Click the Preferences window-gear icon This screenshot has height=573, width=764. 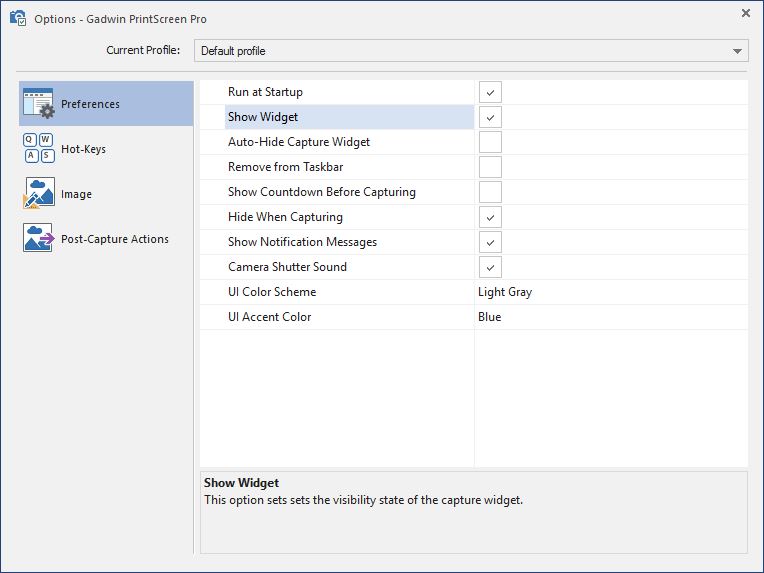click(38, 104)
